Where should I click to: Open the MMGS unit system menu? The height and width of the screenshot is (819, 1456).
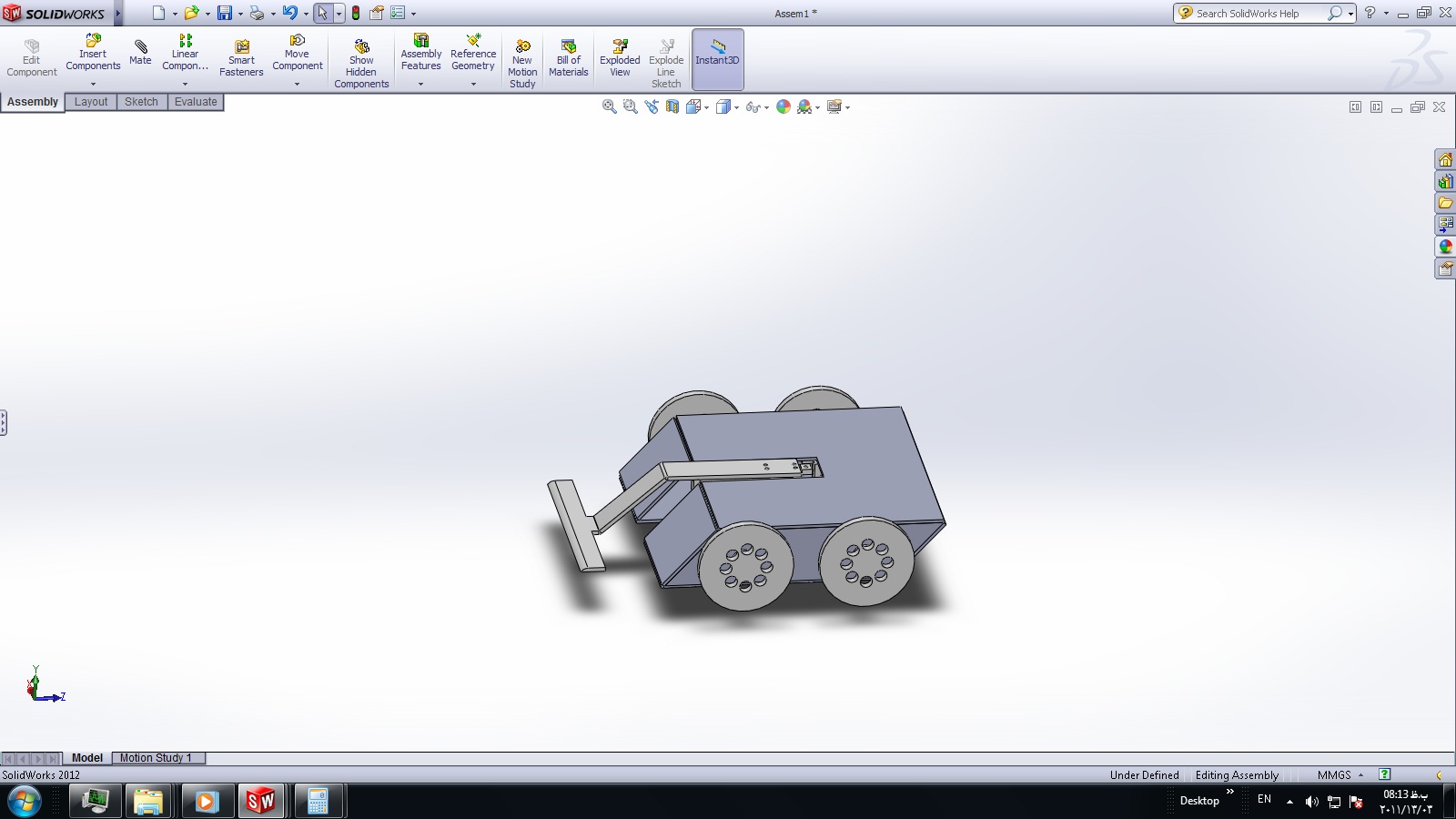[x=1340, y=775]
